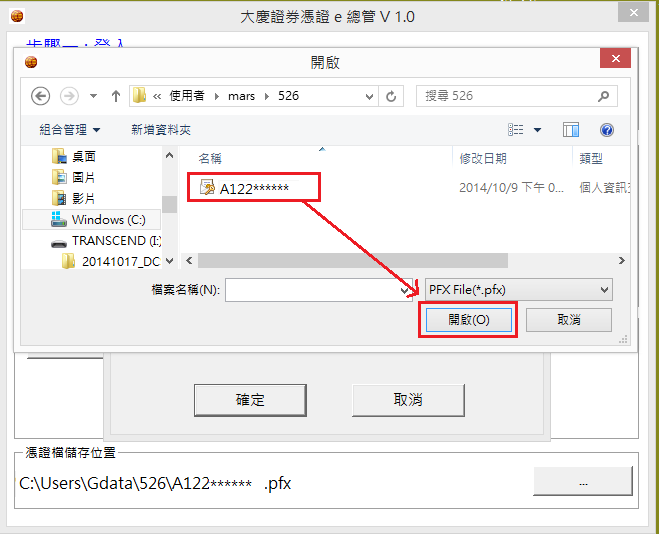The width and height of the screenshot is (659, 534).
Task: Click the change view icon
Action: pyautogui.click(x=516, y=130)
